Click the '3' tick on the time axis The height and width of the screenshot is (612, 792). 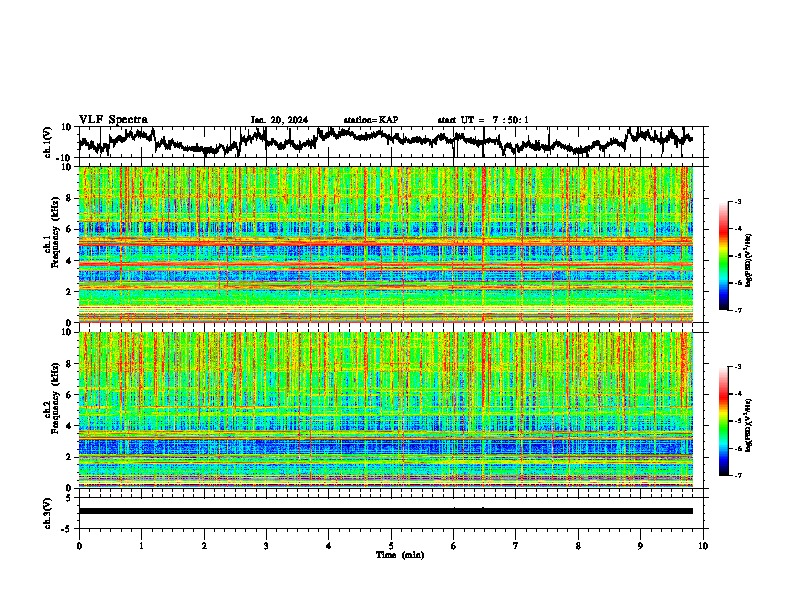[266, 546]
